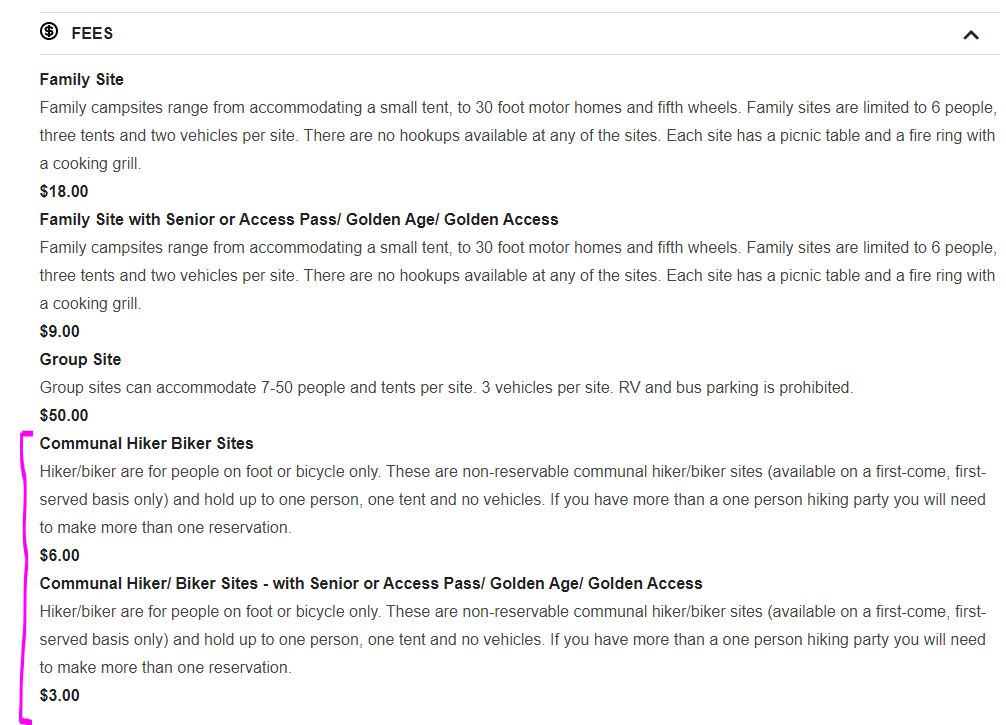Image resolution: width=1006 pixels, height=725 pixels.
Task: Click the dollar sign icon beside FEES
Action: [49, 31]
